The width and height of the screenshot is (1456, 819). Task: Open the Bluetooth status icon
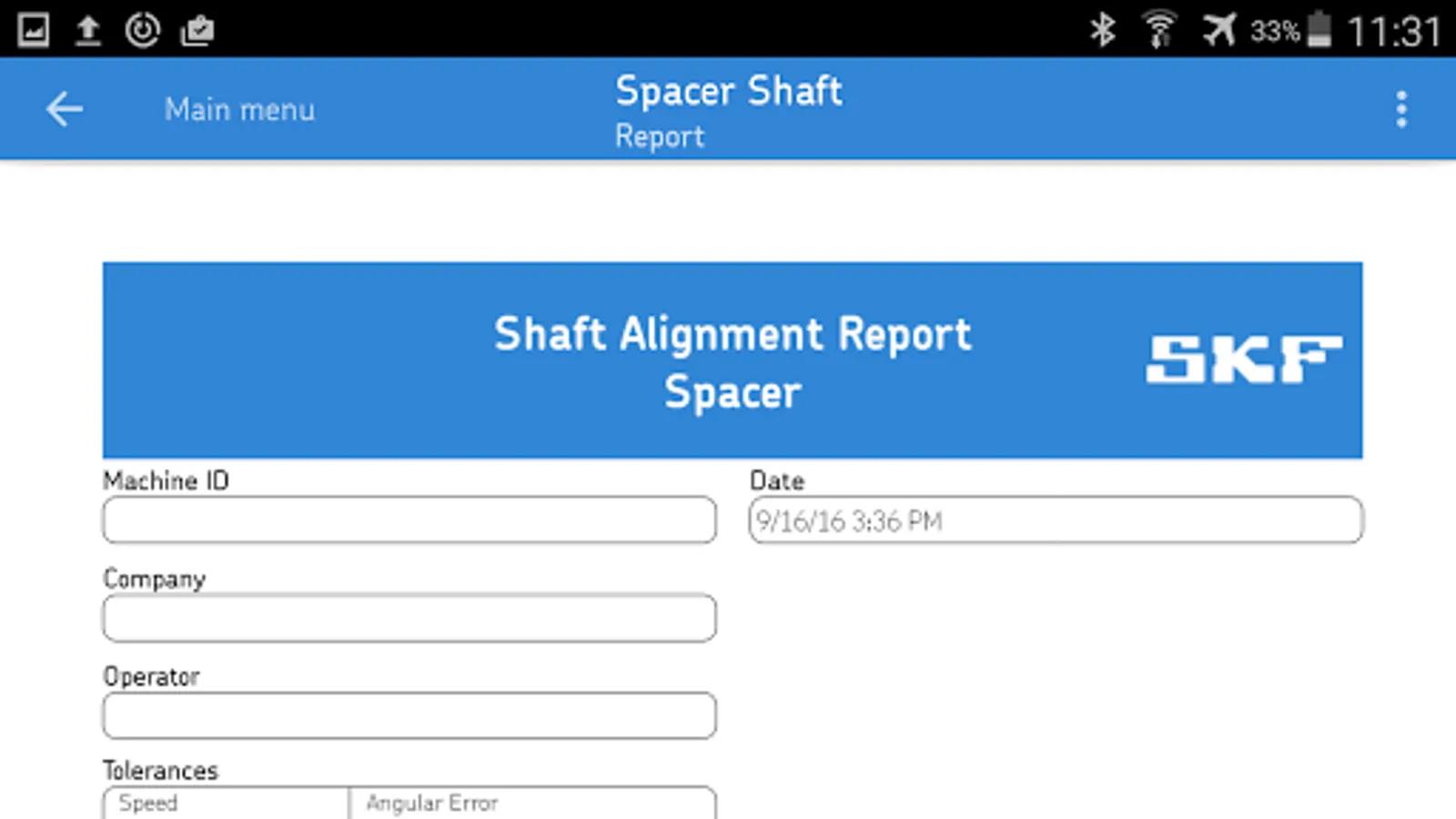[x=1102, y=30]
